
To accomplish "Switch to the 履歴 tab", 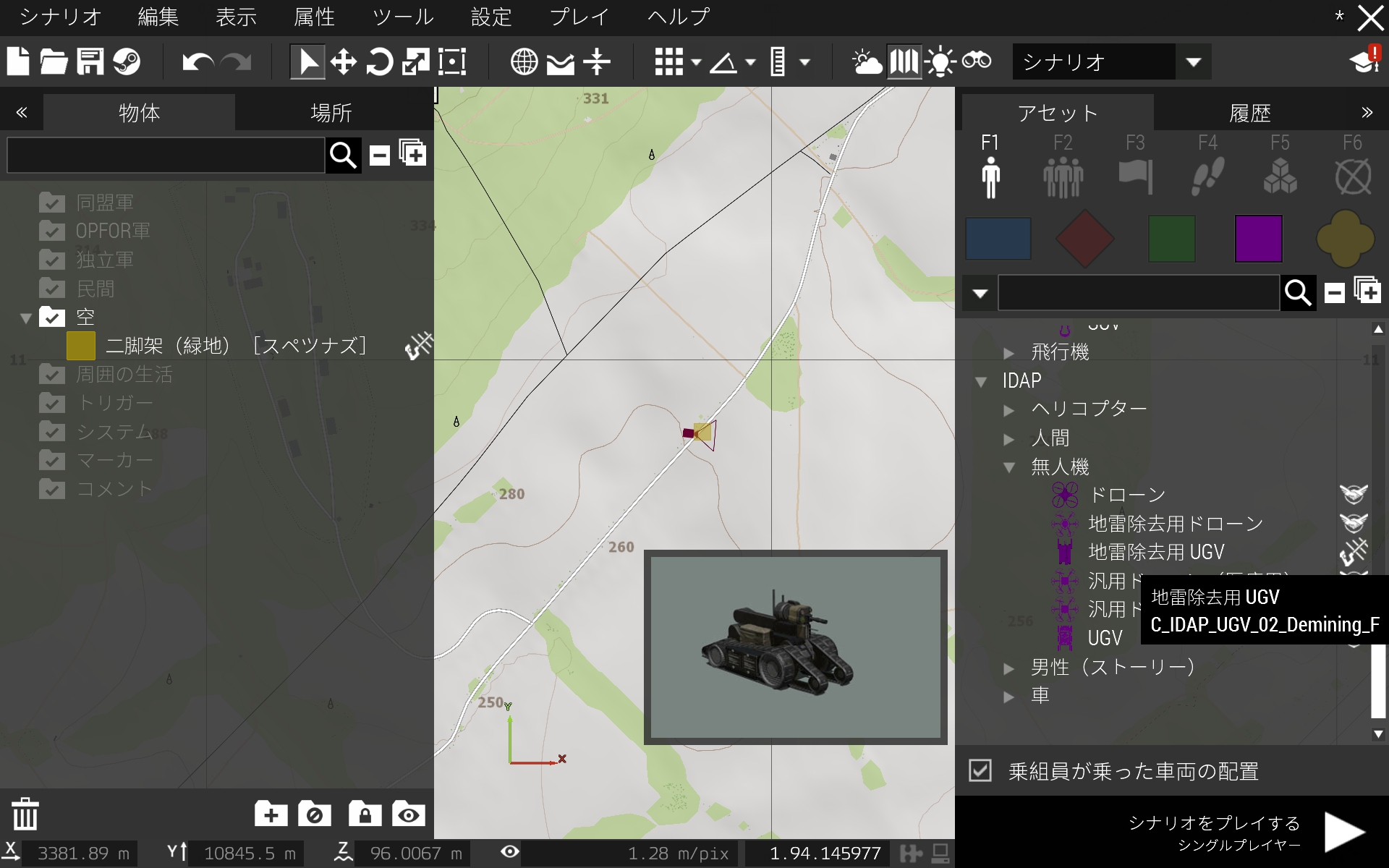I will (1249, 113).
